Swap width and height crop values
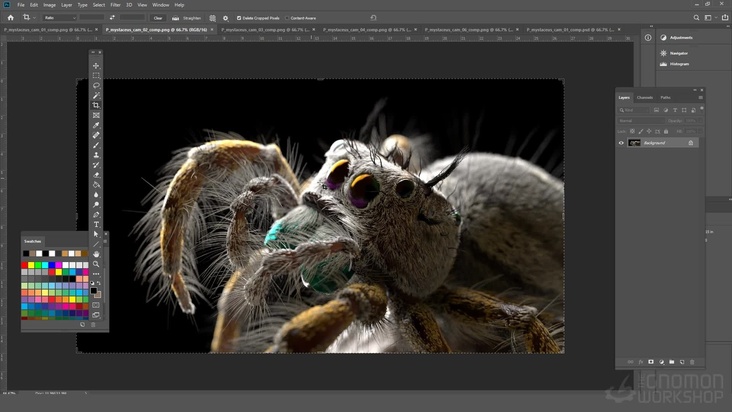This screenshot has width=732, height=412. [x=112, y=18]
